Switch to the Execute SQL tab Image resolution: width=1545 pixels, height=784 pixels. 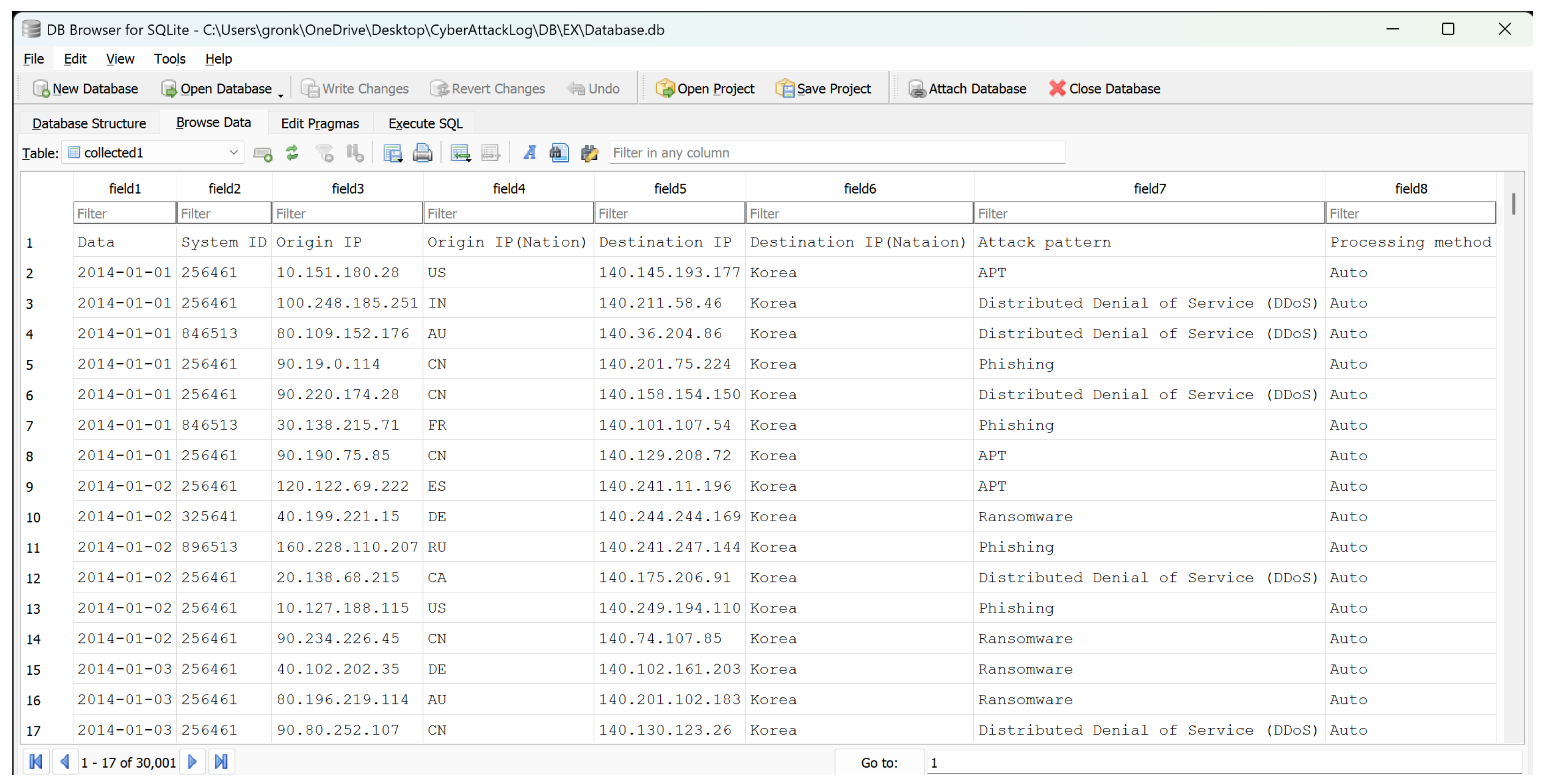425,123
